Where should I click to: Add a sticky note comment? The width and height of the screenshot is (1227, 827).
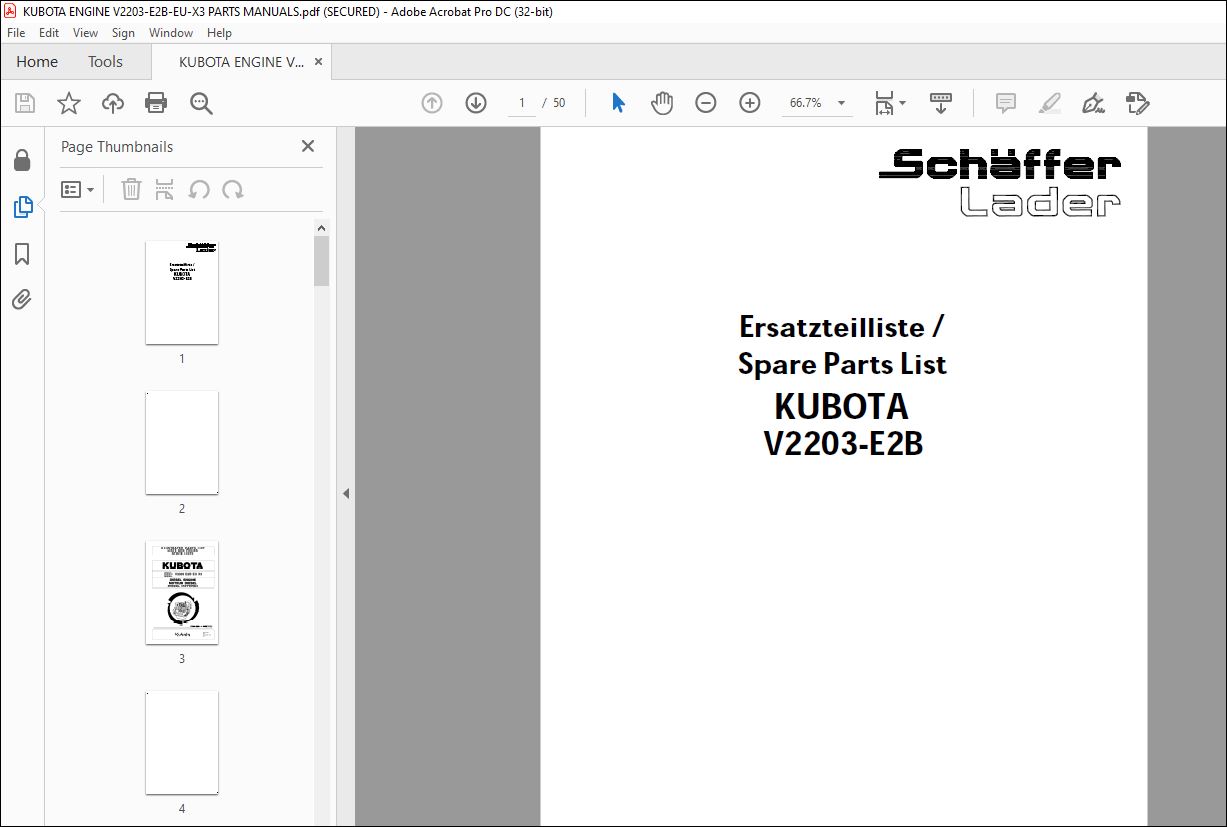point(1006,103)
